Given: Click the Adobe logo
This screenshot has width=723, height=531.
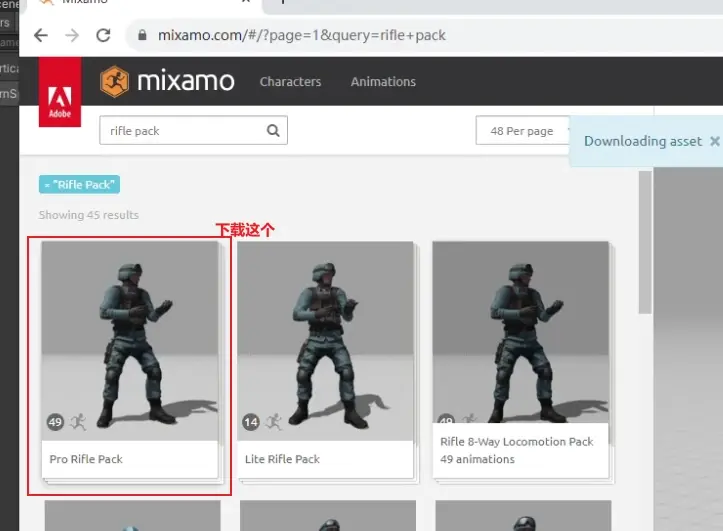Looking at the screenshot, I should tap(60, 92).
